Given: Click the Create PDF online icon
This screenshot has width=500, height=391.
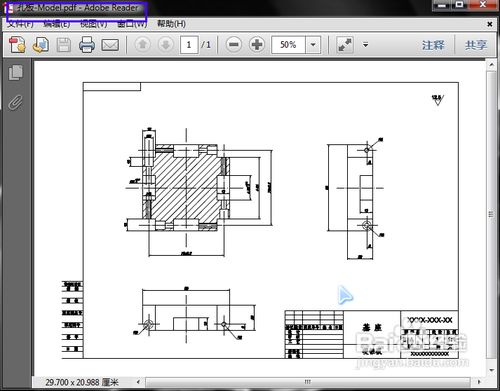Looking at the screenshot, I should click(17, 45).
